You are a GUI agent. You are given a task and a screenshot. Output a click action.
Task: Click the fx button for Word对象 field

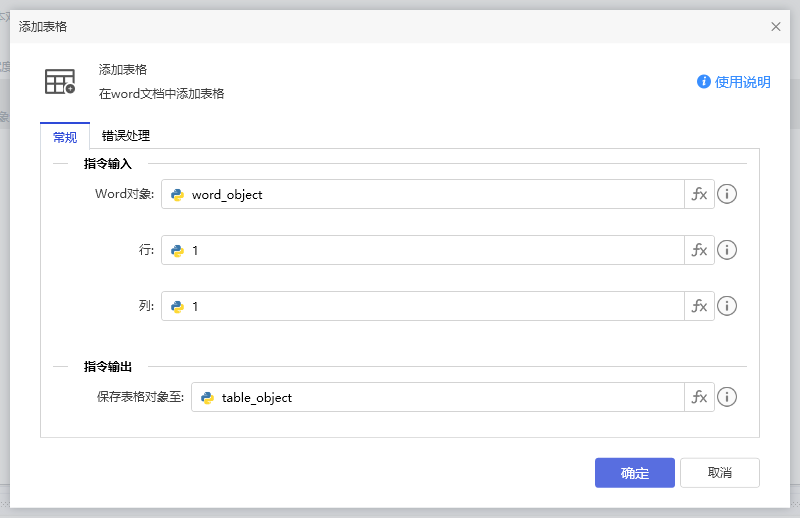(x=699, y=194)
